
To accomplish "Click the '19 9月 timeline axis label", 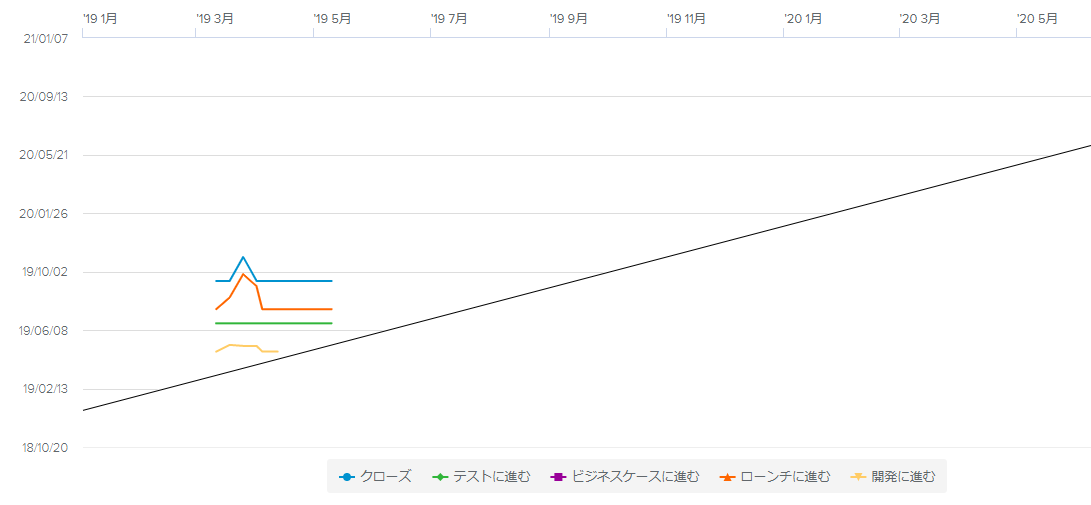I will click(x=569, y=18).
